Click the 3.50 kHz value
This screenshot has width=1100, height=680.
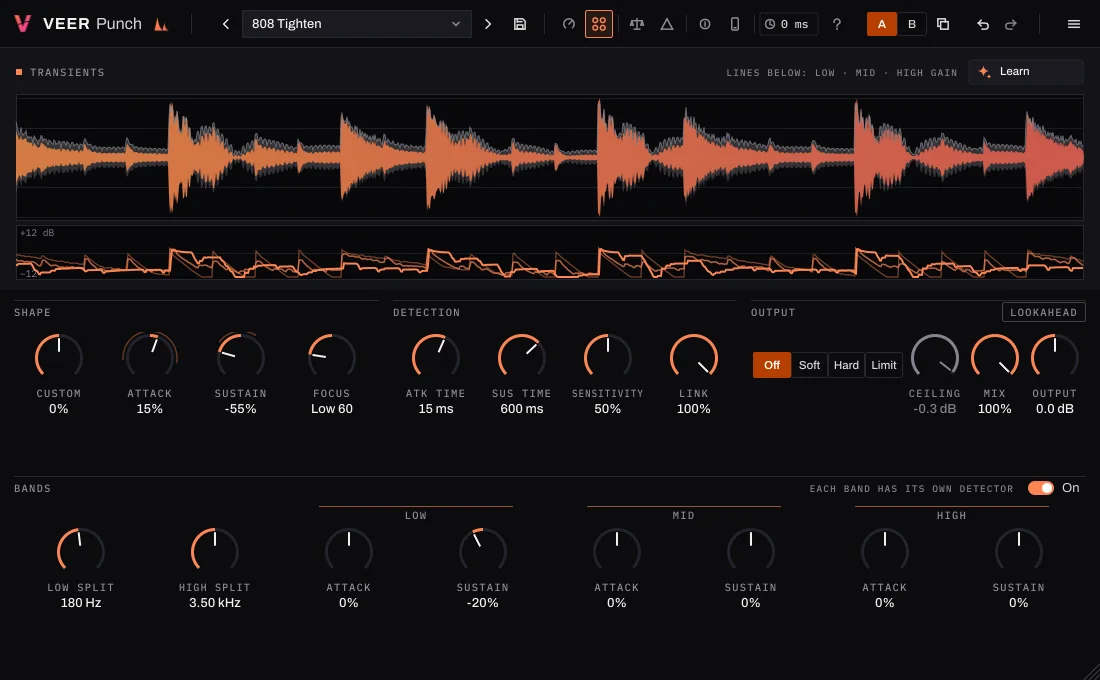[215, 603]
